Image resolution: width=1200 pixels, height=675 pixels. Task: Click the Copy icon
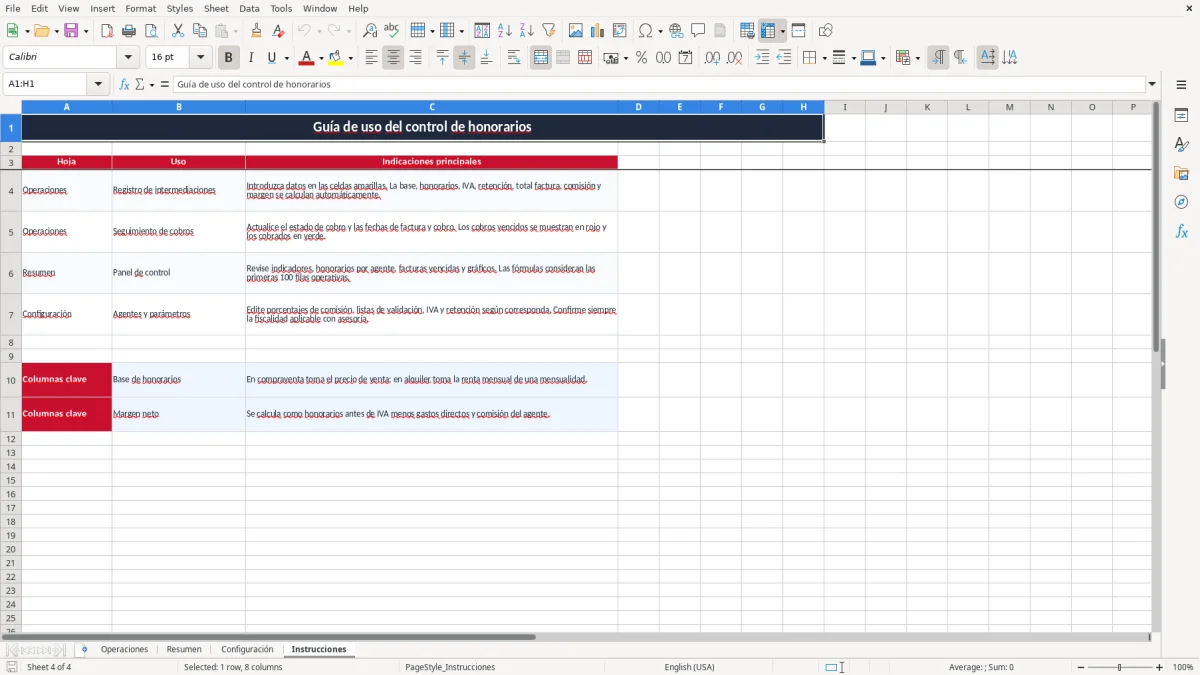pos(200,31)
